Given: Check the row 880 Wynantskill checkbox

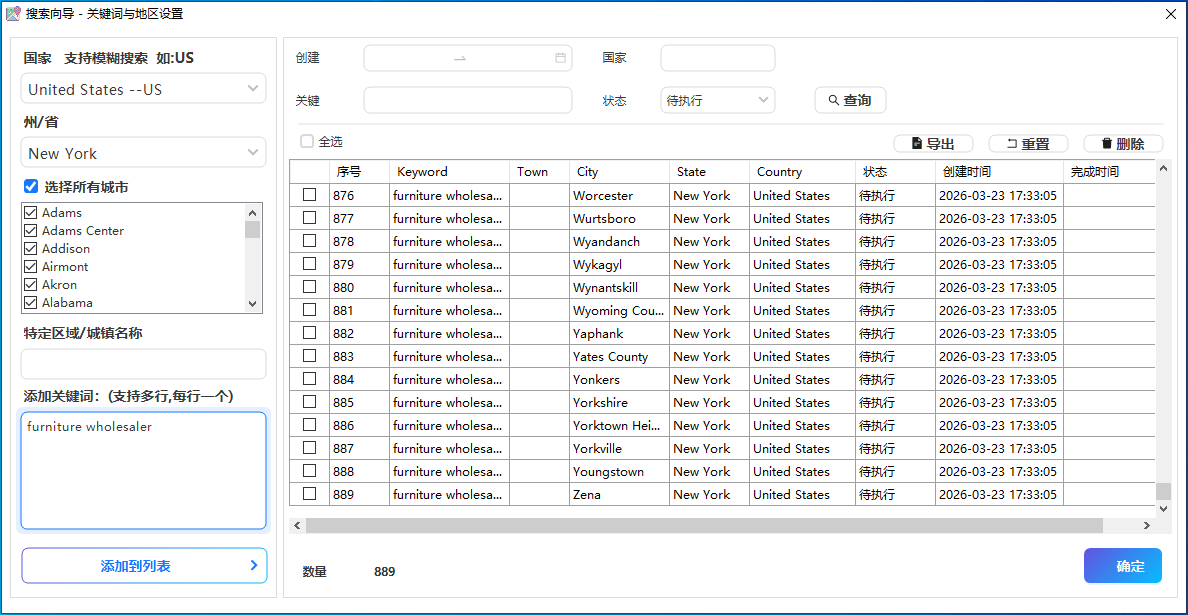Looking at the screenshot, I should pos(310,287).
